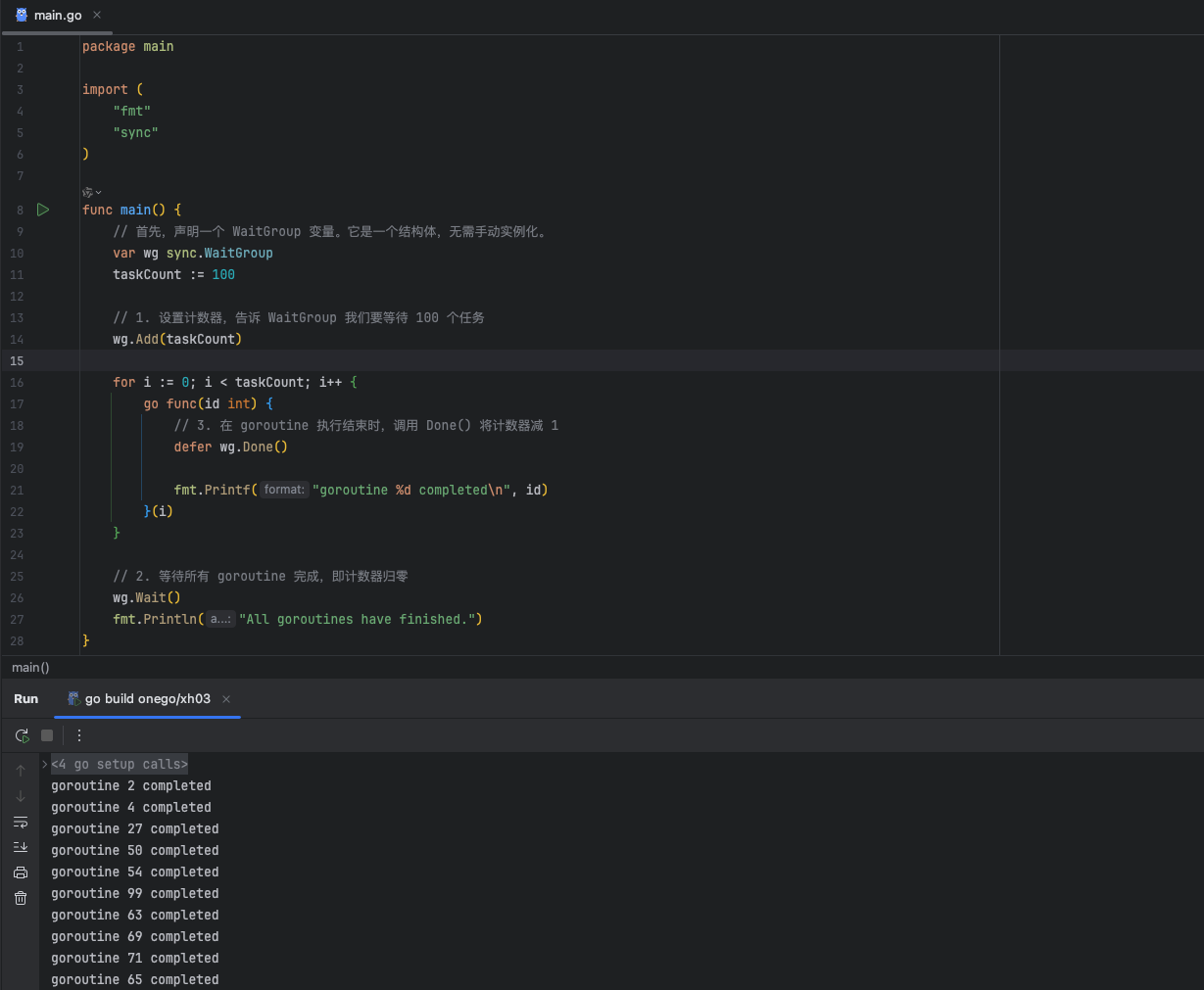Print the console output
This screenshot has width=1204, height=990.
(21, 872)
